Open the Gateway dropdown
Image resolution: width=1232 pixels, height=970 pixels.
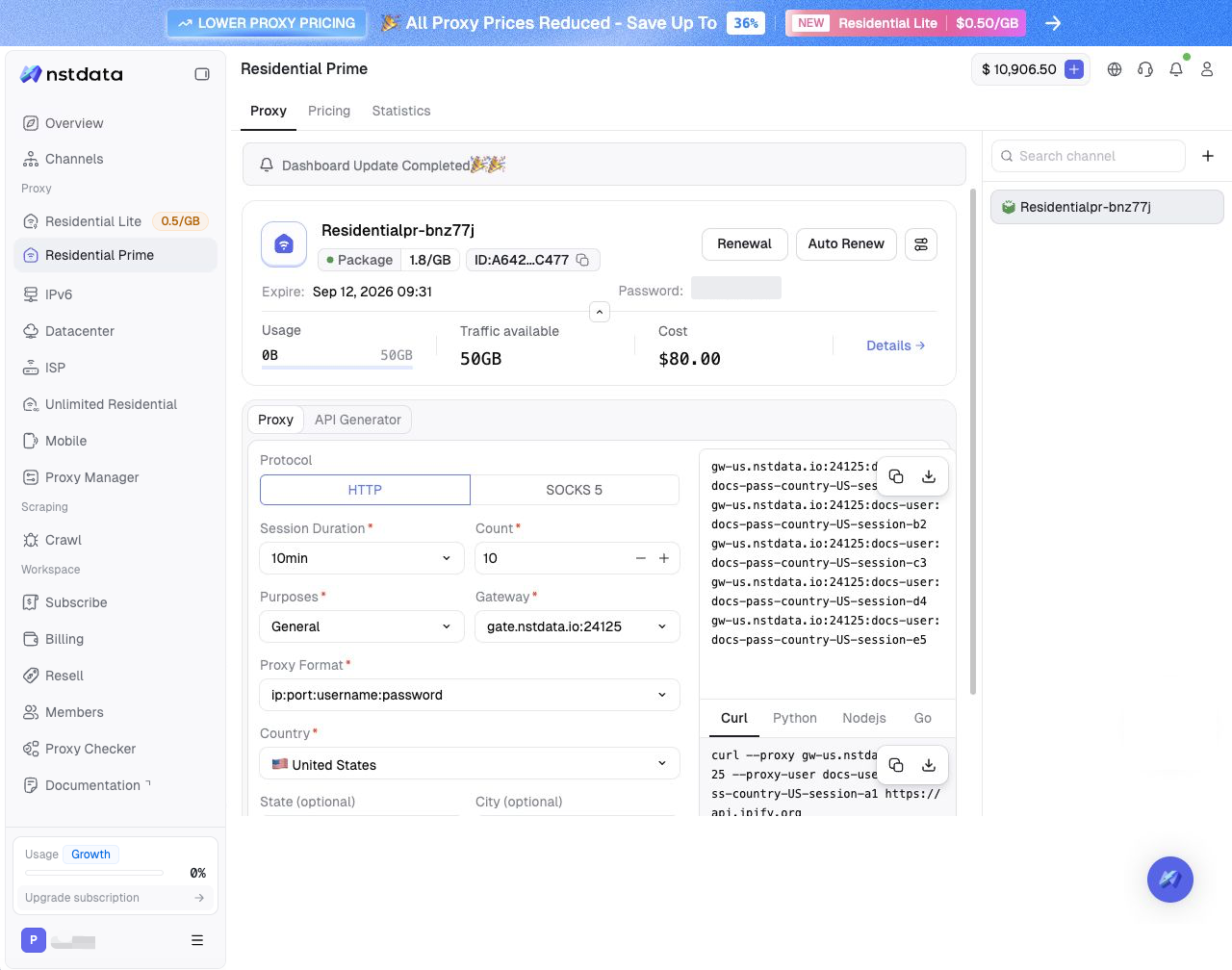[x=577, y=626]
